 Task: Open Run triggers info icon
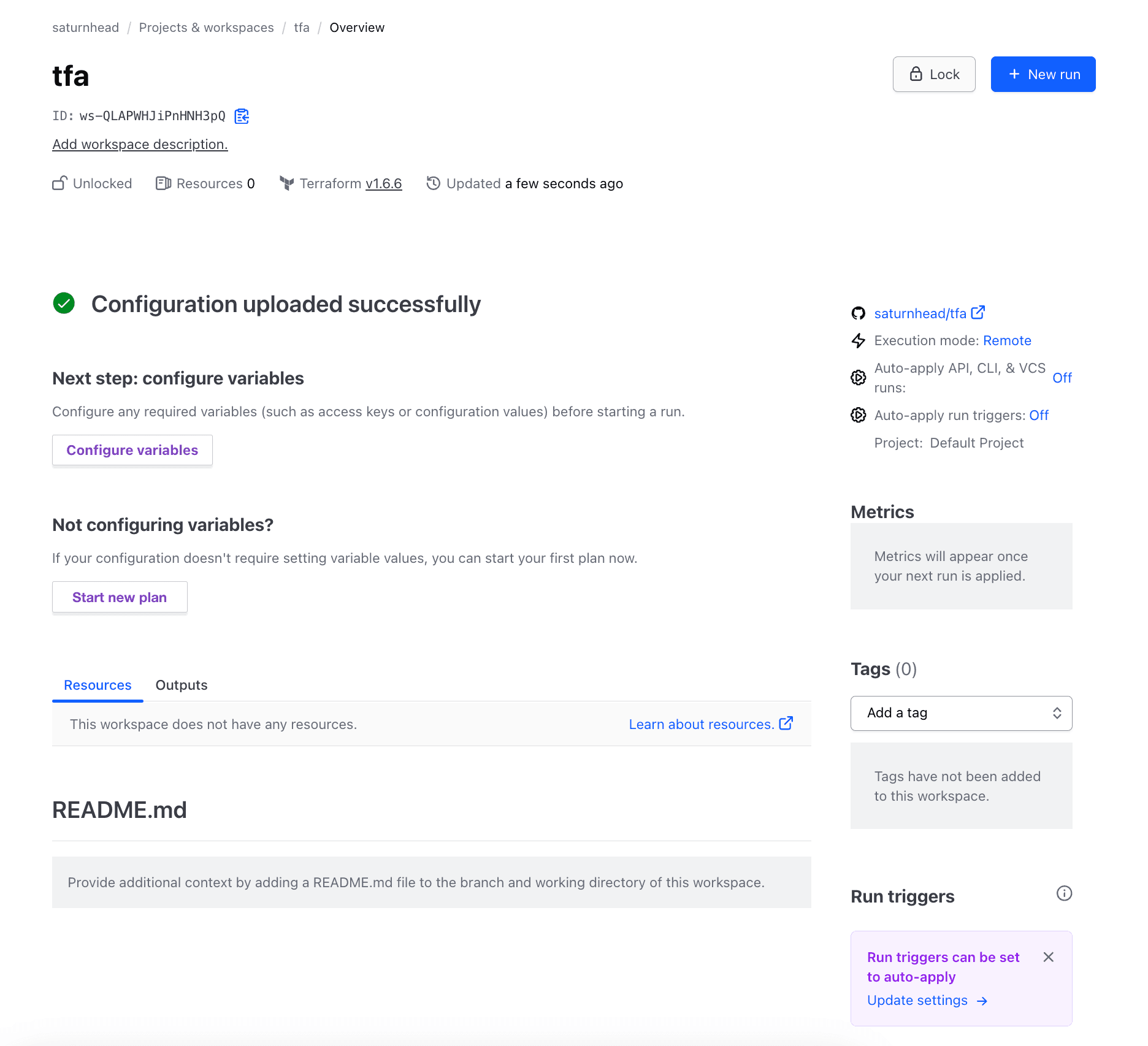click(x=1064, y=893)
